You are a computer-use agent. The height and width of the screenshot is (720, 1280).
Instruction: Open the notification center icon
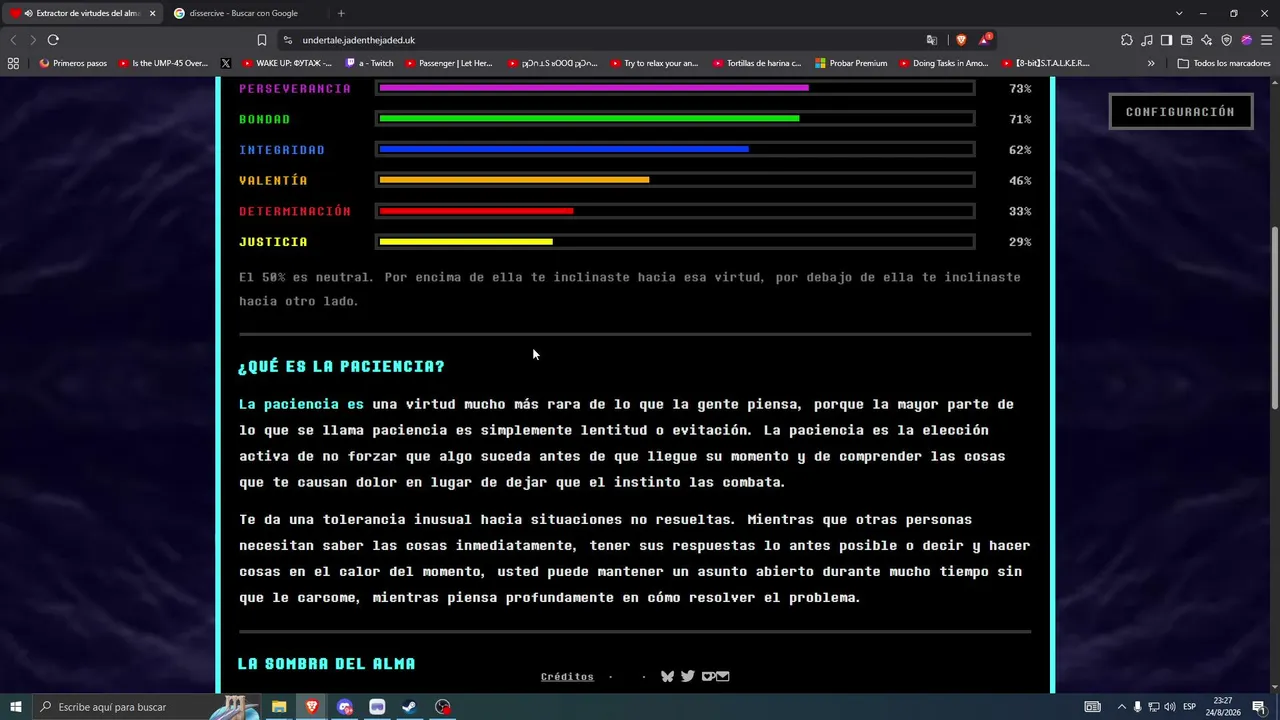(x=1259, y=707)
